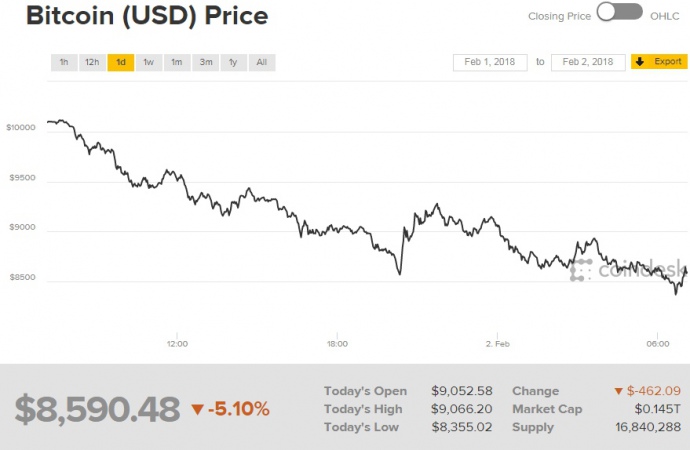Display All-time price history
Screen dimensions: 690x450
coord(261,62)
